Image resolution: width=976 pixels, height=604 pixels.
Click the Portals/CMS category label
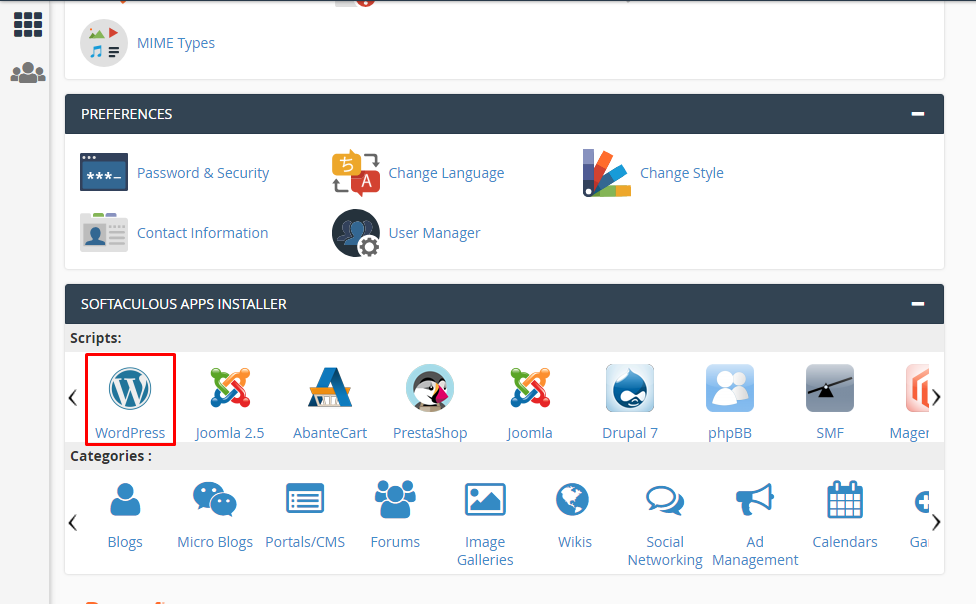[x=305, y=542]
